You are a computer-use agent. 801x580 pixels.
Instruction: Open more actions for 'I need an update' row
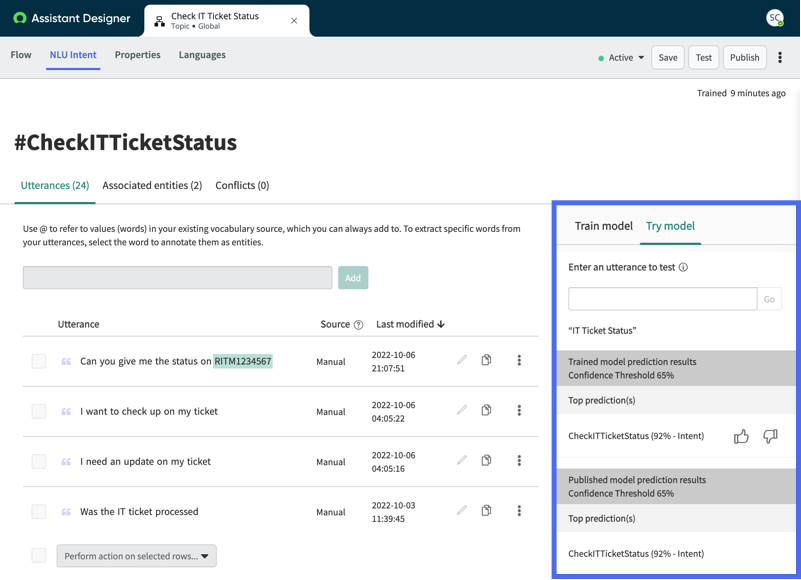coord(519,460)
